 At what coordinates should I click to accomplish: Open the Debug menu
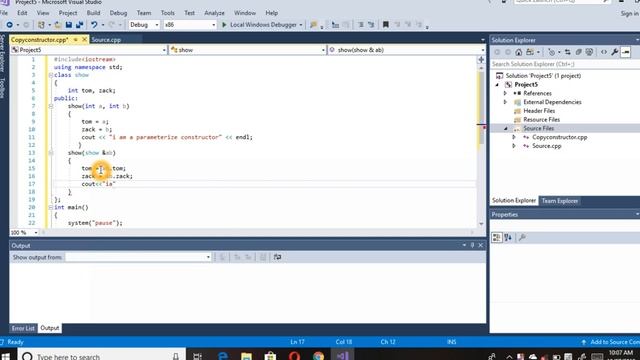pyautogui.click(x=118, y=13)
